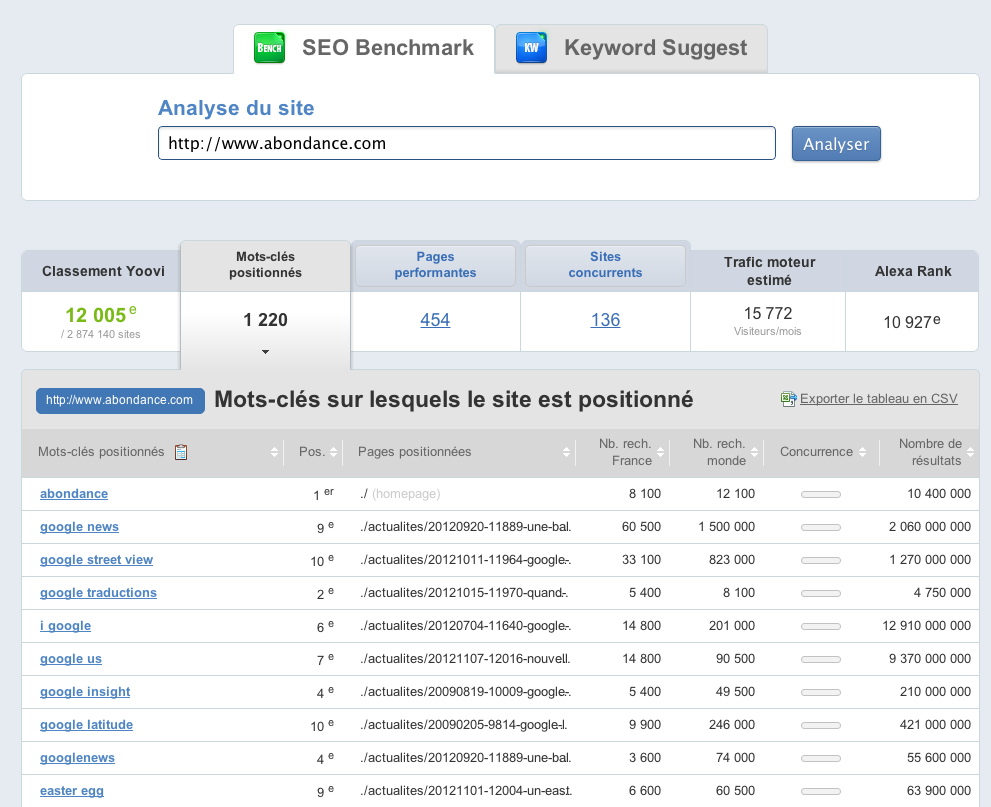Expand the arrow under 1 220 keywords
The width and height of the screenshot is (991, 807).
tap(265, 352)
